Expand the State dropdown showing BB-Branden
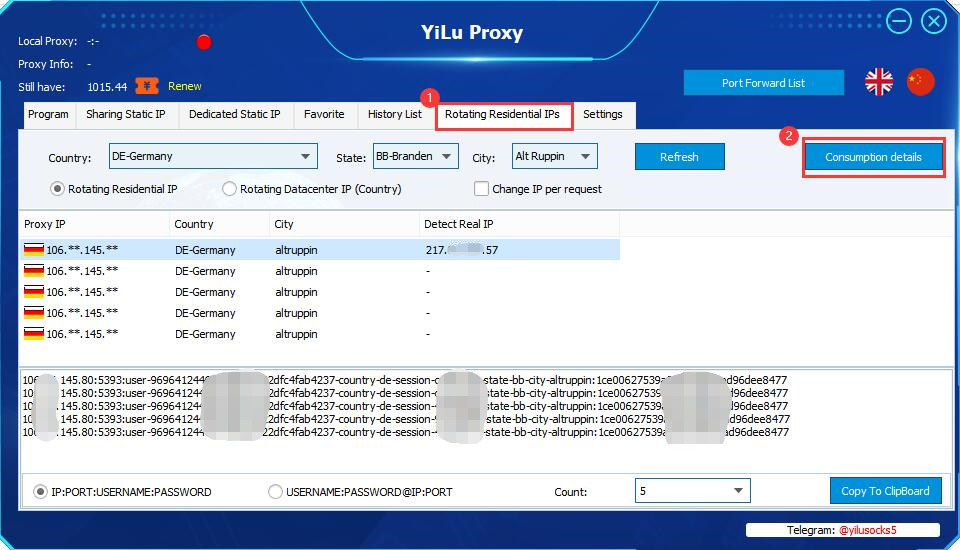 (x=416, y=156)
